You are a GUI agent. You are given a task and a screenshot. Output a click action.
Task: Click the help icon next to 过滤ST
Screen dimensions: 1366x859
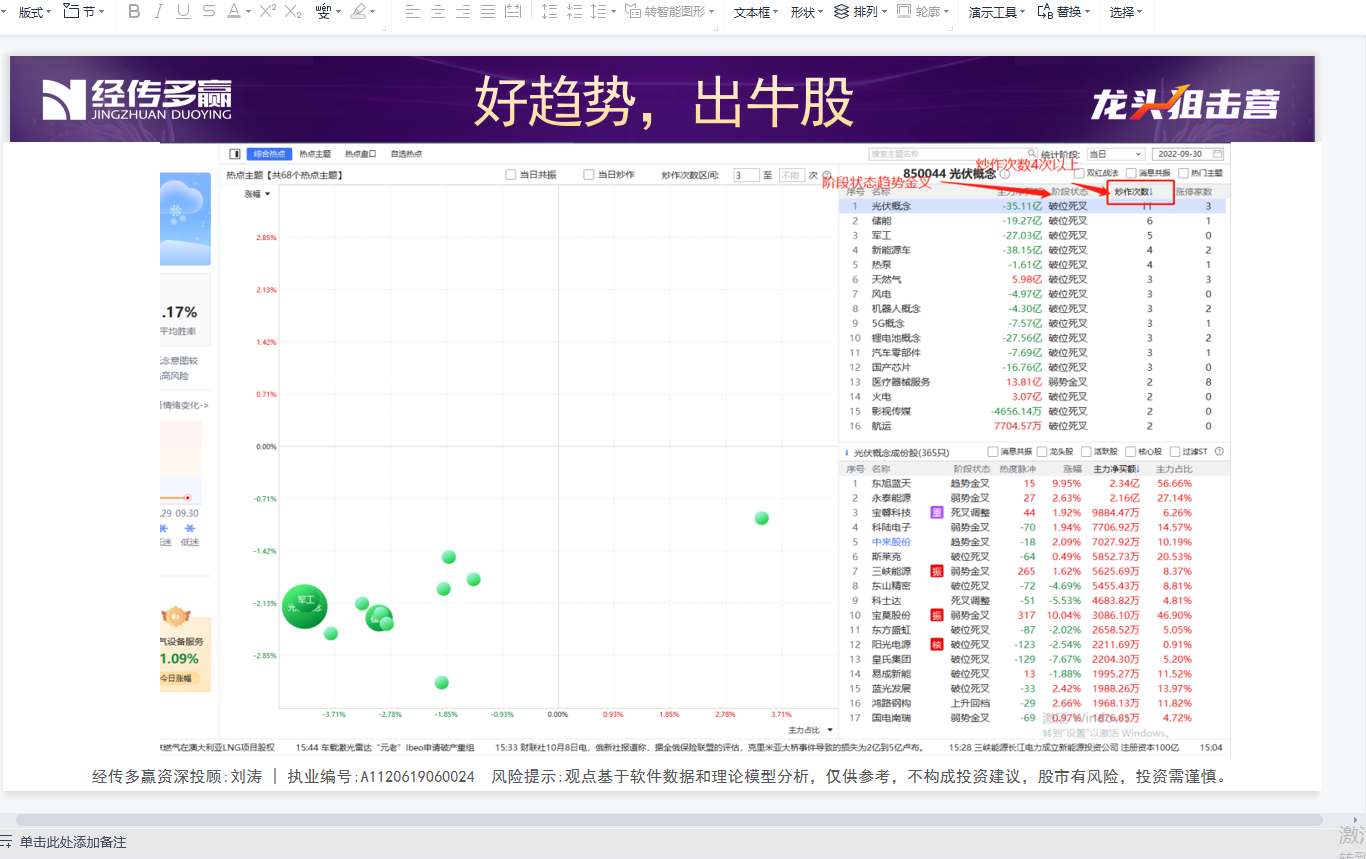[1219, 451]
